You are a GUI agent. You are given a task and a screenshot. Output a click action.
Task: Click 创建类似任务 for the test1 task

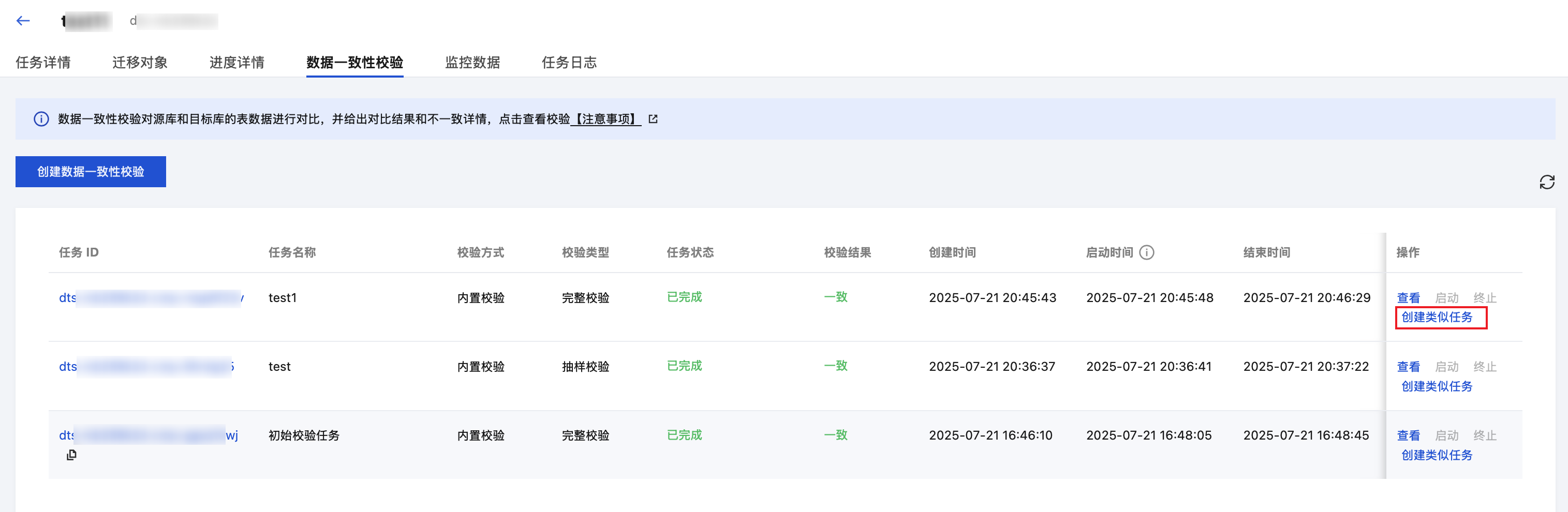[1437, 318]
